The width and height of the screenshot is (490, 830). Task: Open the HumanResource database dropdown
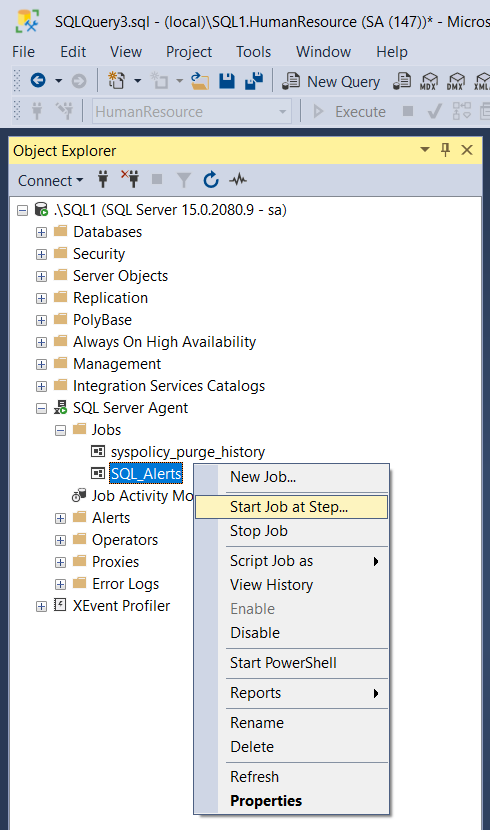192,112
